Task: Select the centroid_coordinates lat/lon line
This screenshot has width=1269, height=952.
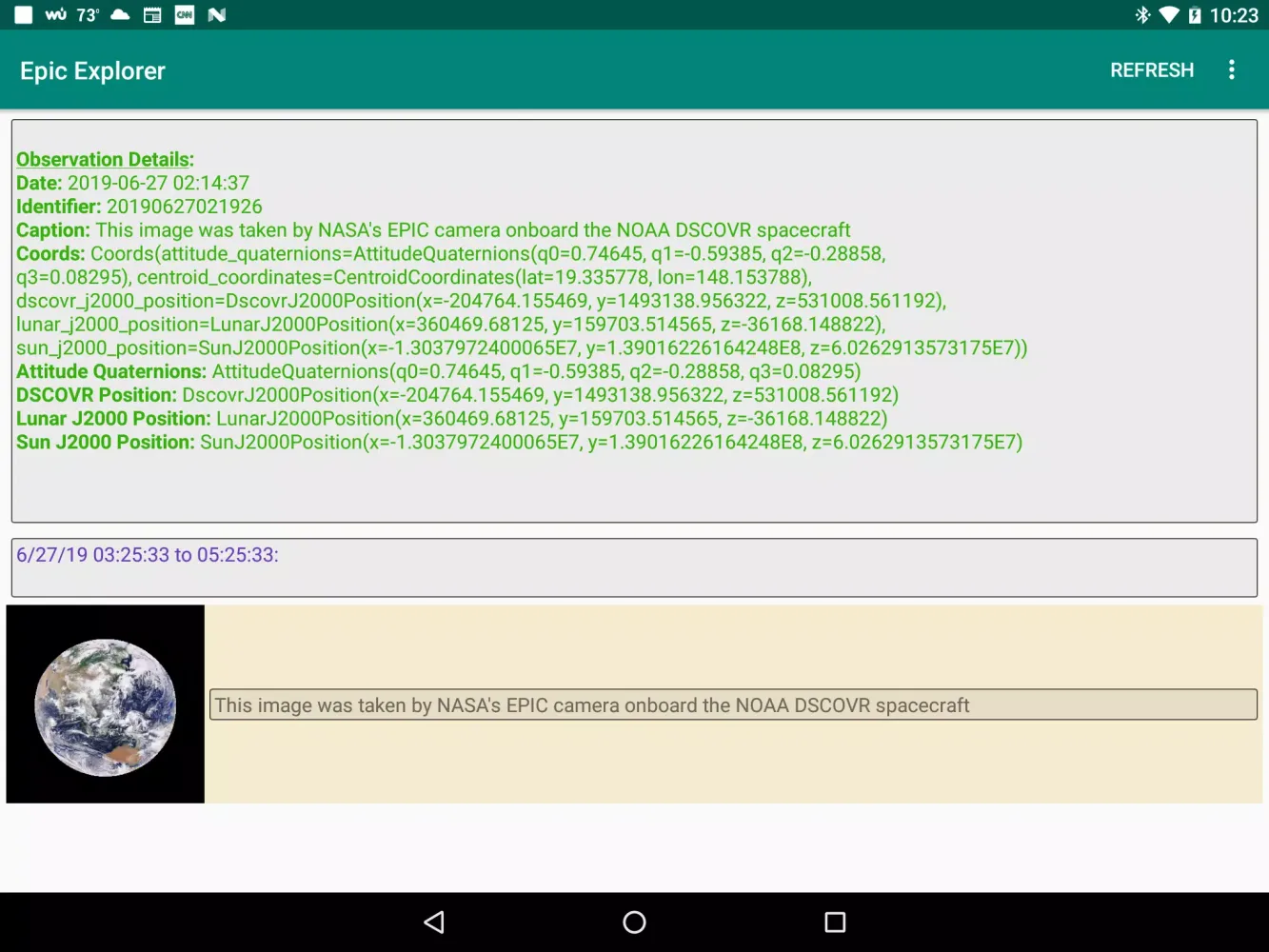Action: 414,278
